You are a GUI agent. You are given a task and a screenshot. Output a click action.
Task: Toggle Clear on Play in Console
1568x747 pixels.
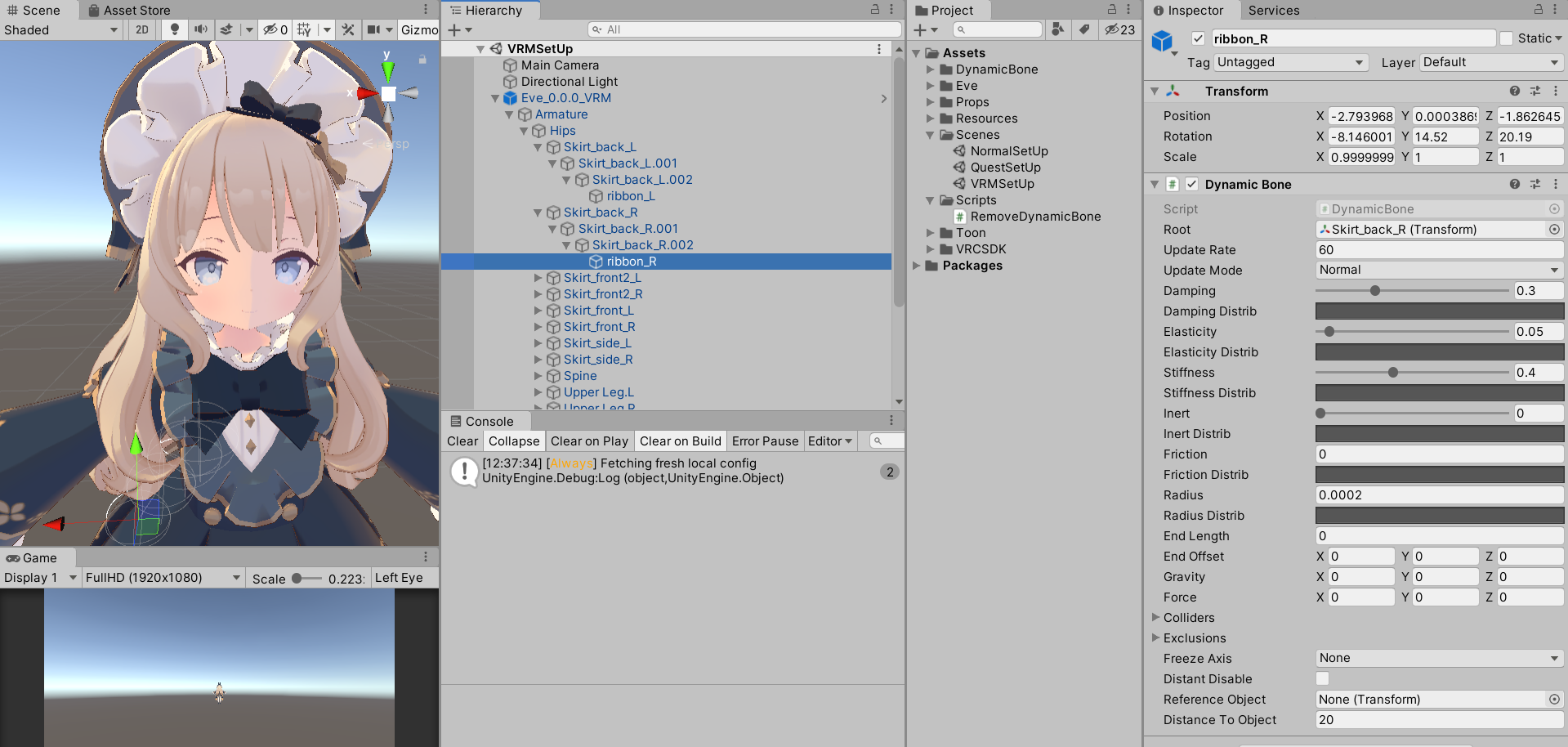589,441
